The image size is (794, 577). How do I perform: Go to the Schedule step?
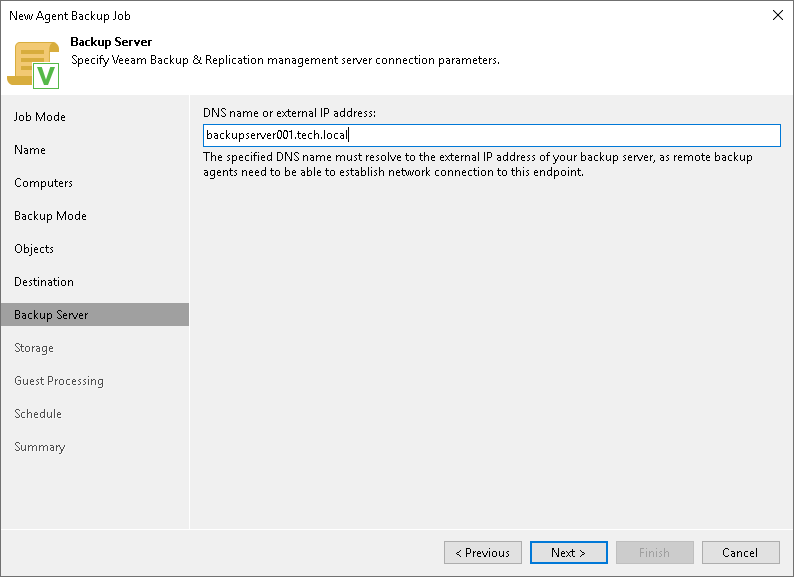[38, 414]
